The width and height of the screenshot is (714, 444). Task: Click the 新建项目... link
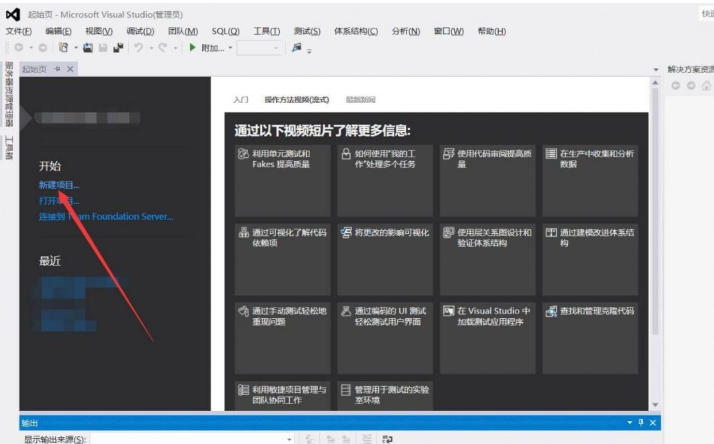(x=59, y=185)
